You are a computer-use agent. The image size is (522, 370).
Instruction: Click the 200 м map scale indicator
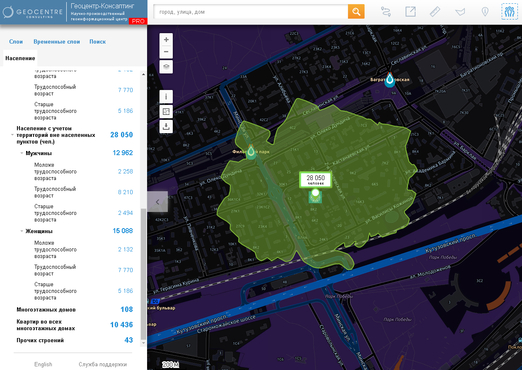coord(170,365)
